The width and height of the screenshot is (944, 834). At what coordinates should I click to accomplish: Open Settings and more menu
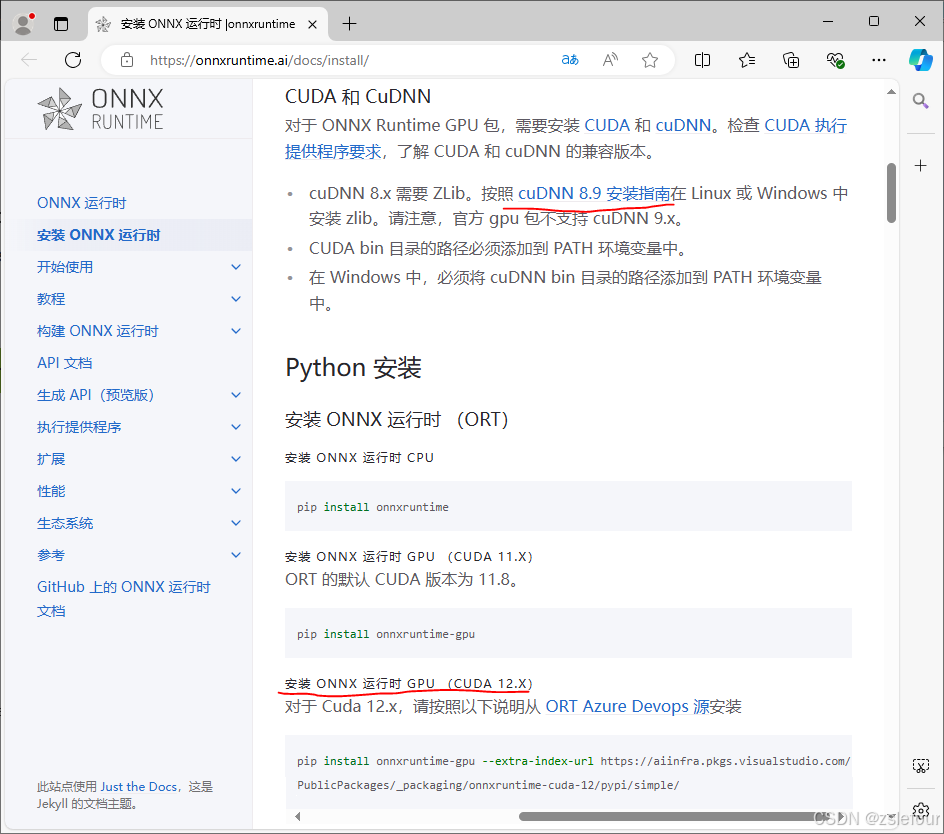[x=879, y=60]
